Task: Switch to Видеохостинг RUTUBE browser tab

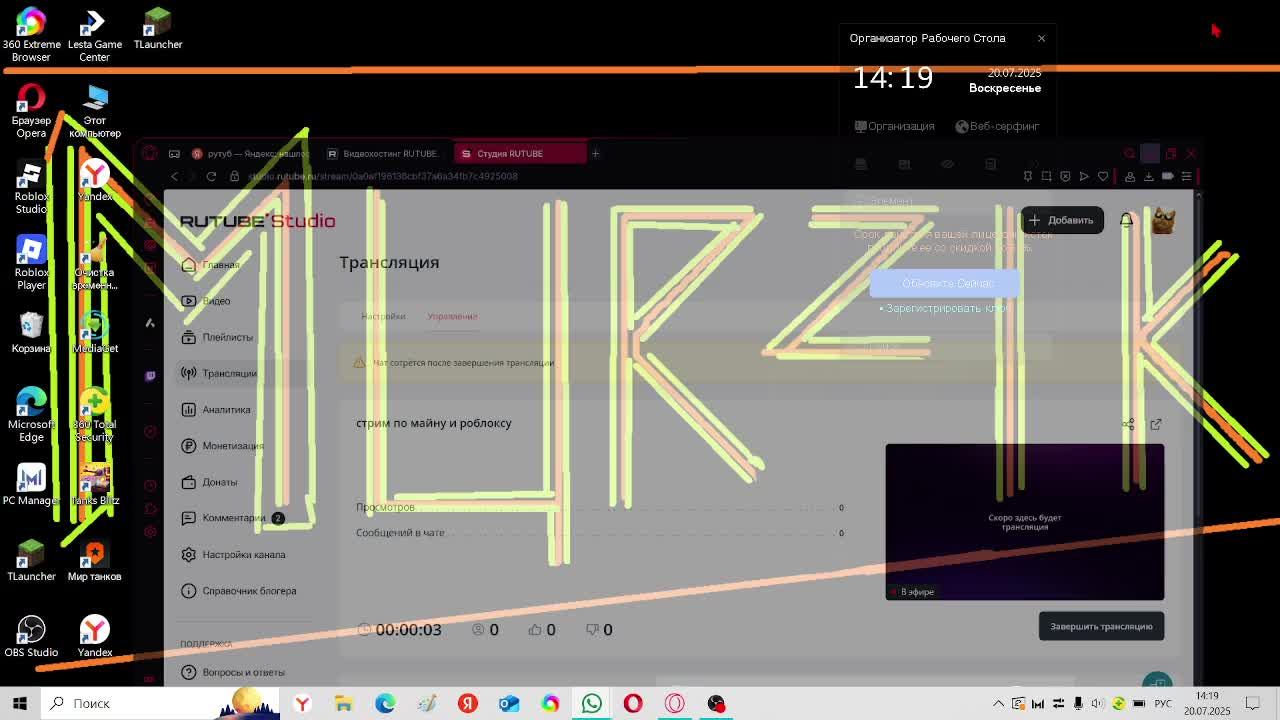Action: coord(385,153)
